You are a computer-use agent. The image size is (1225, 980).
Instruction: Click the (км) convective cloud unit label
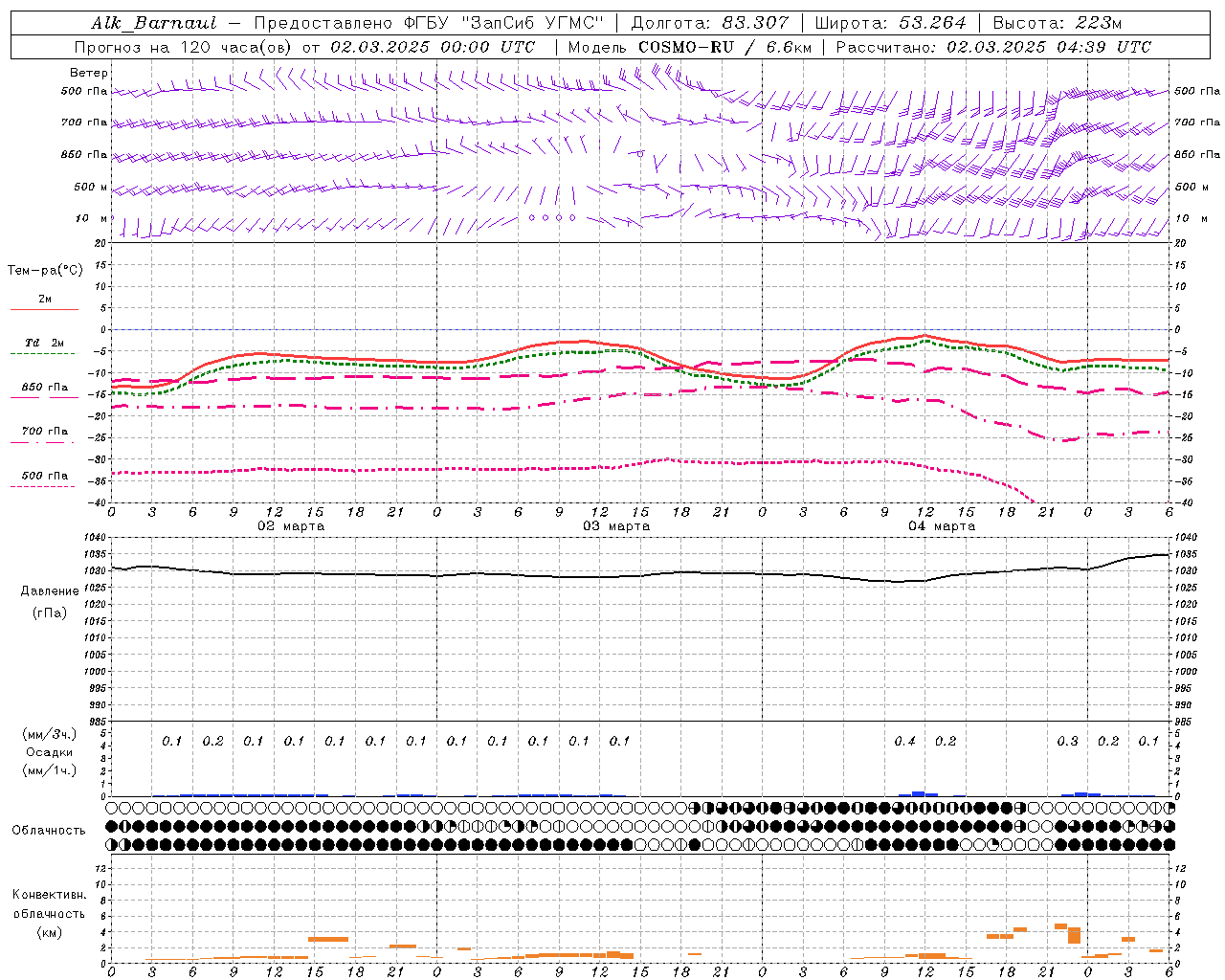(x=49, y=932)
